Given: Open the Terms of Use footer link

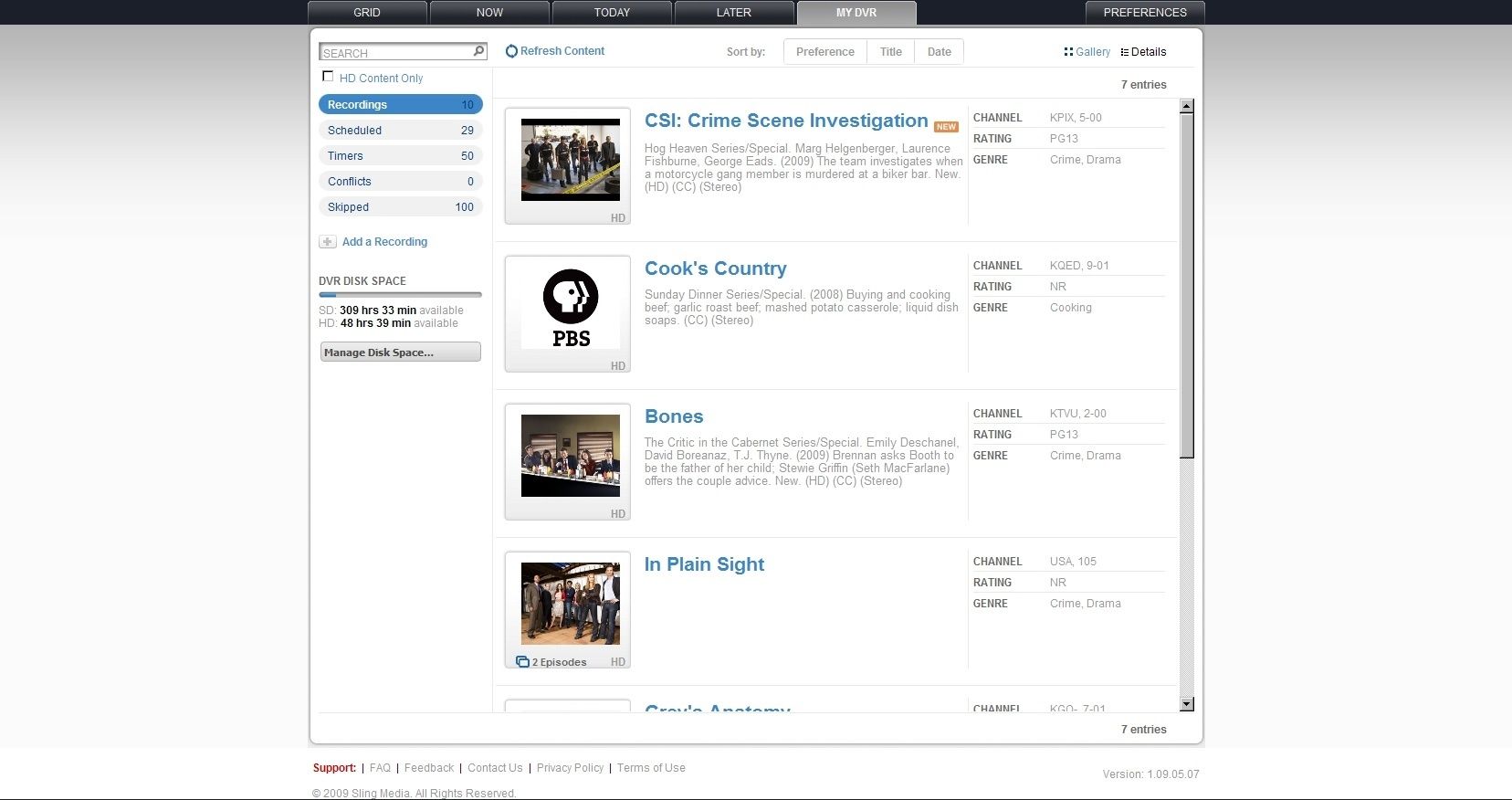Looking at the screenshot, I should tap(651, 768).
